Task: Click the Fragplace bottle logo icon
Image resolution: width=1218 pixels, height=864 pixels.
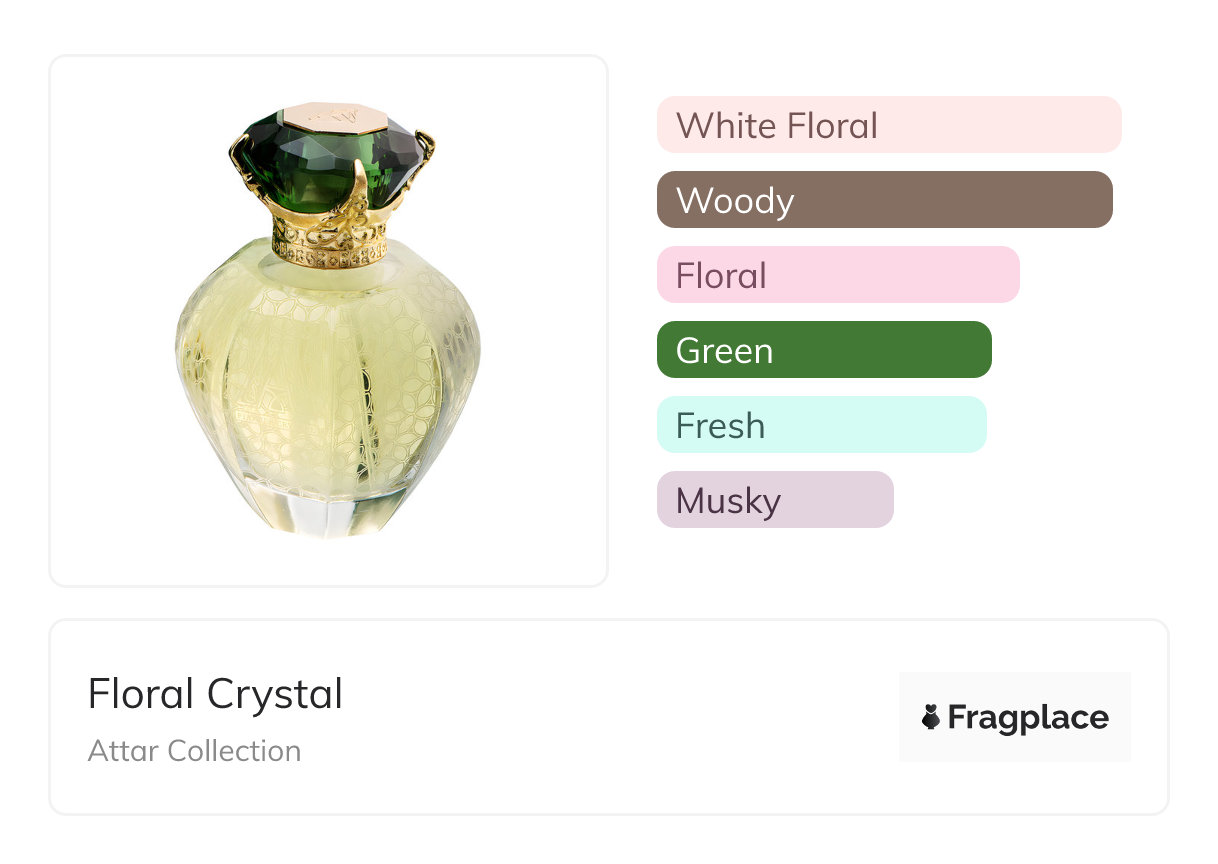Action: (931, 717)
